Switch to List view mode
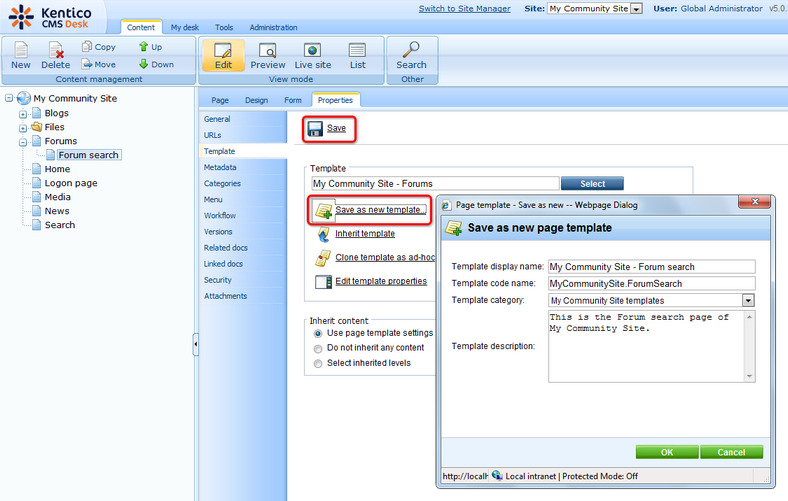Image resolution: width=788 pixels, height=501 pixels. [357, 55]
